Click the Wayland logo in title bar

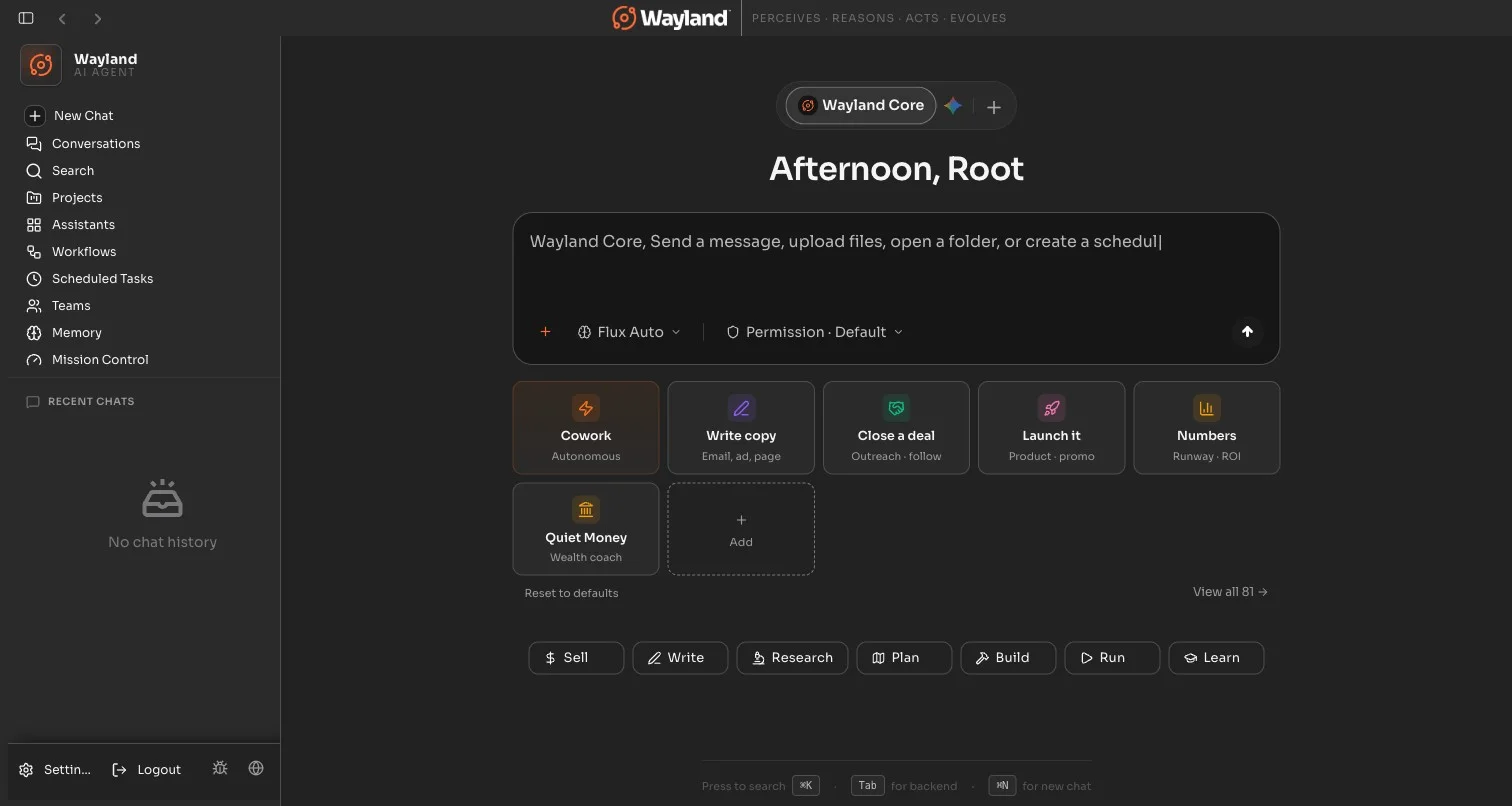(x=670, y=18)
